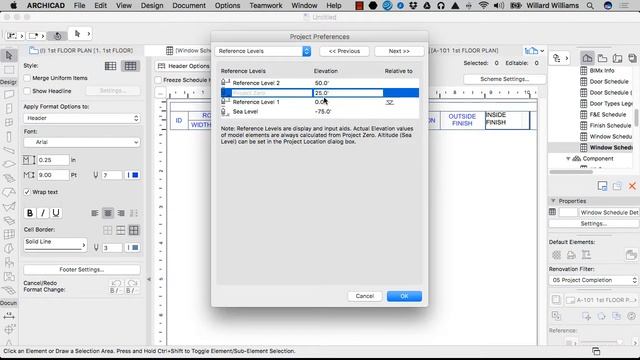Screen dimensions: 640x360
Task: Open Spotlight search in the menu bar
Action: tap(590, 6)
